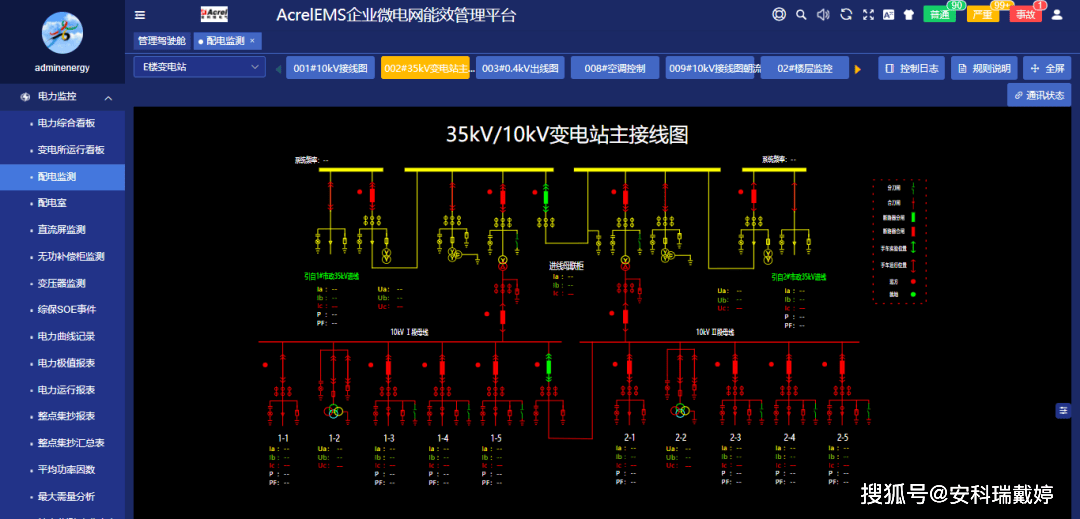Open the floating settings slider icon

1063,410
